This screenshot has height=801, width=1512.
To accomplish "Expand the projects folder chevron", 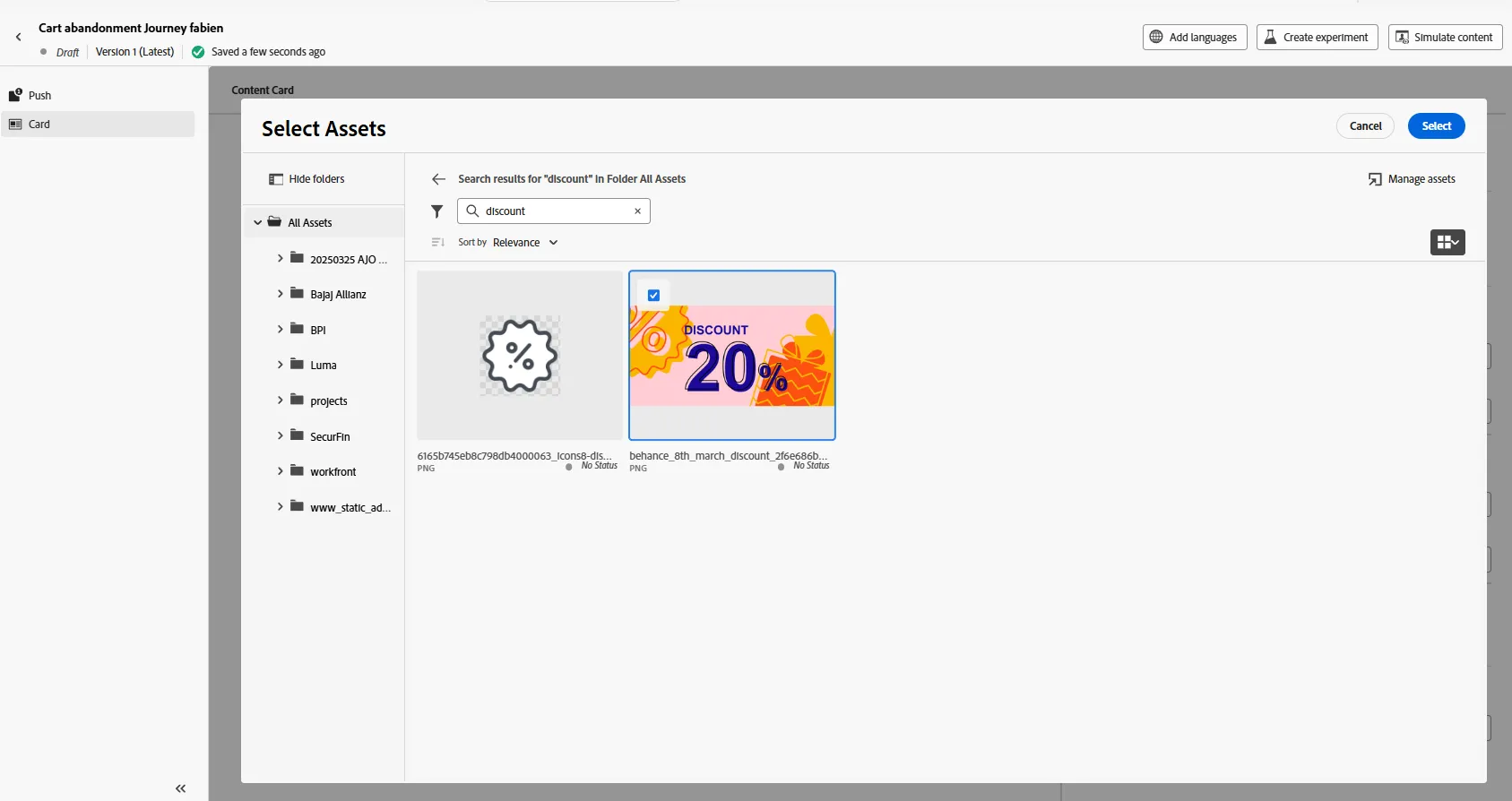I will [280, 400].
